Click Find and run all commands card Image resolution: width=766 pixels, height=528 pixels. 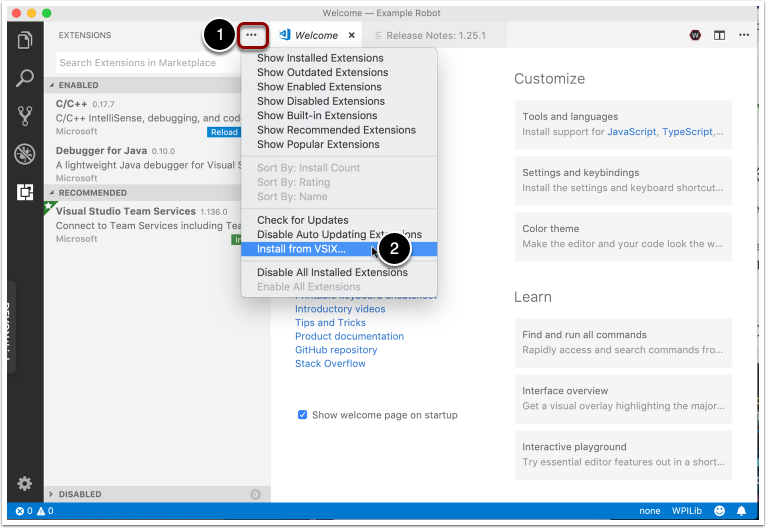[x=623, y=342]
